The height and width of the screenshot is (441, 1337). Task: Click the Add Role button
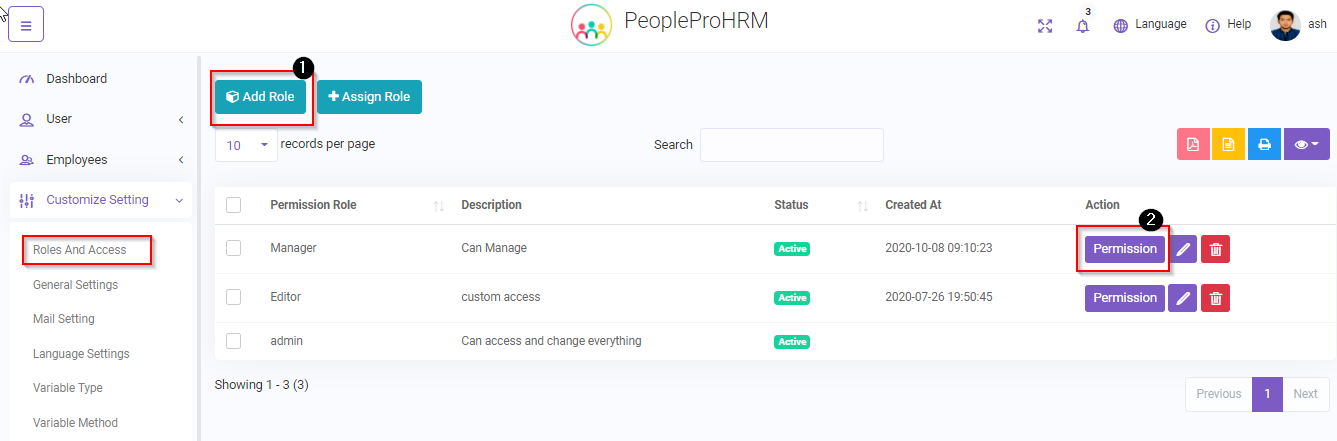click(260, 97)
